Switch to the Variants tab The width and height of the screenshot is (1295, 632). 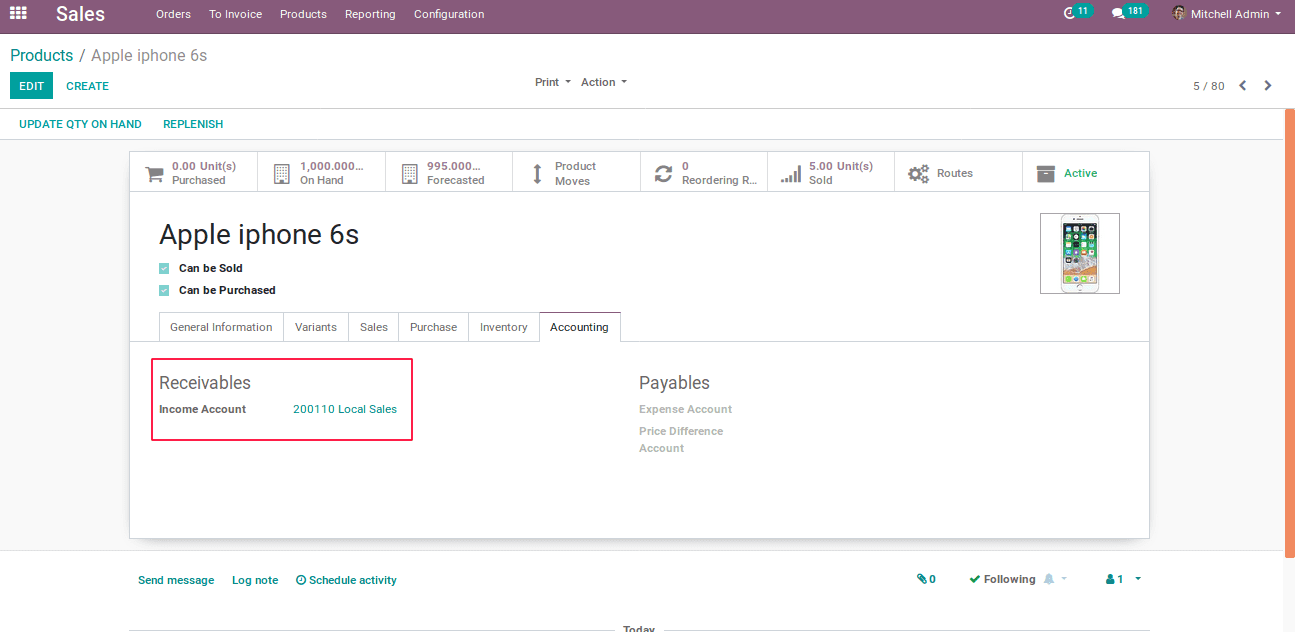316,327
